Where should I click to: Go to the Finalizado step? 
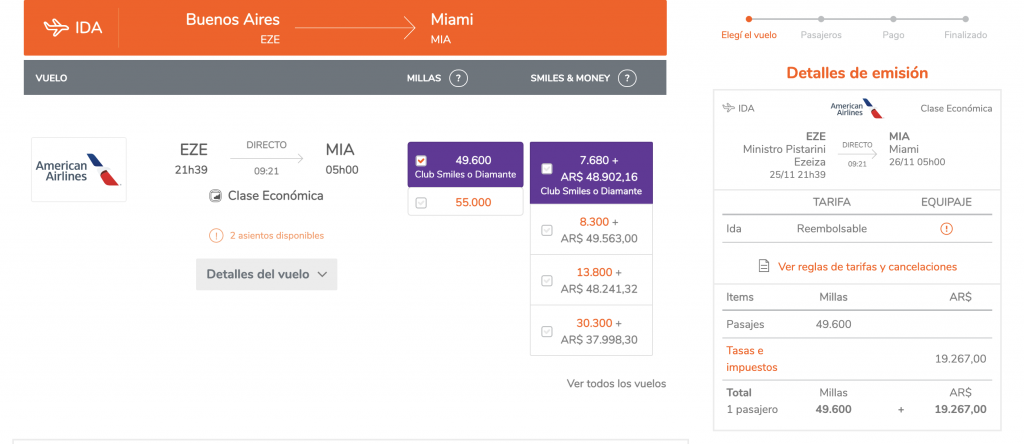[965, 35]
